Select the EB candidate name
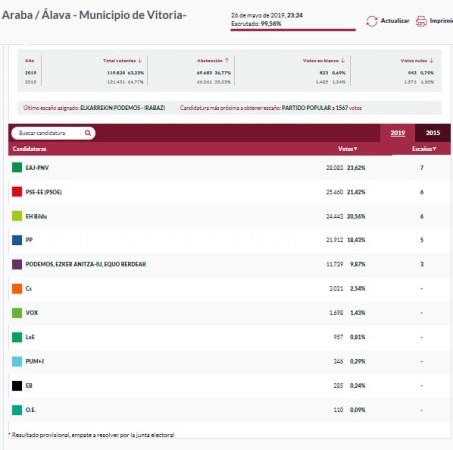The image size is (453, 450). [x=29, y=386]
